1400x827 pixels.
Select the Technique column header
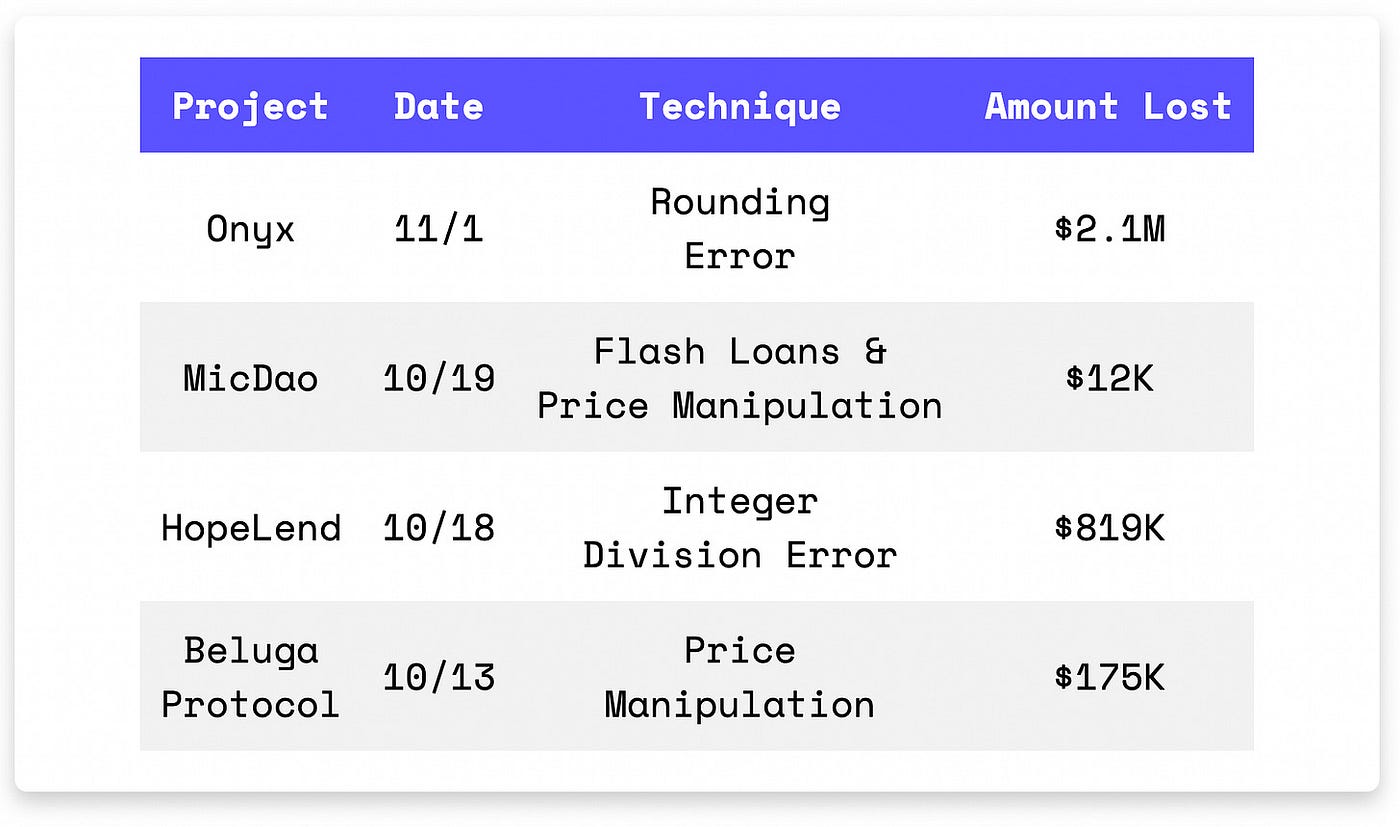[x=740, y=106]
